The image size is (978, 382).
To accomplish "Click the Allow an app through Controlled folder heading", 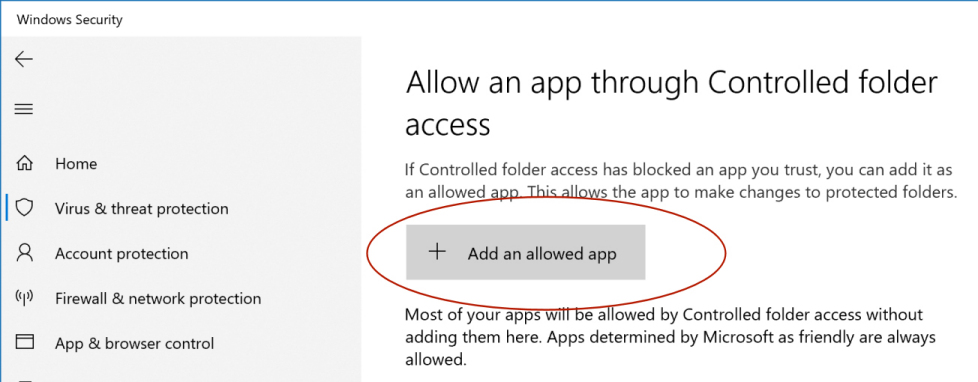I will click(x=671, y=104).
